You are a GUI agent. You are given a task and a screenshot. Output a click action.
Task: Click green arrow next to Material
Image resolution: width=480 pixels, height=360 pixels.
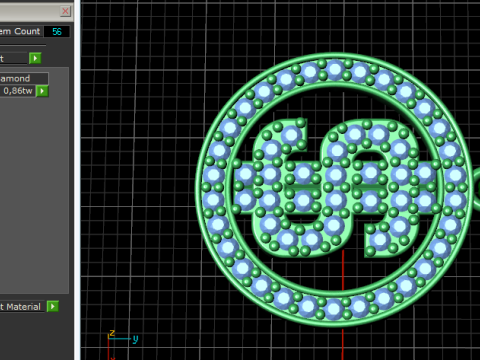pyautogui.click(x=53, y=306)
